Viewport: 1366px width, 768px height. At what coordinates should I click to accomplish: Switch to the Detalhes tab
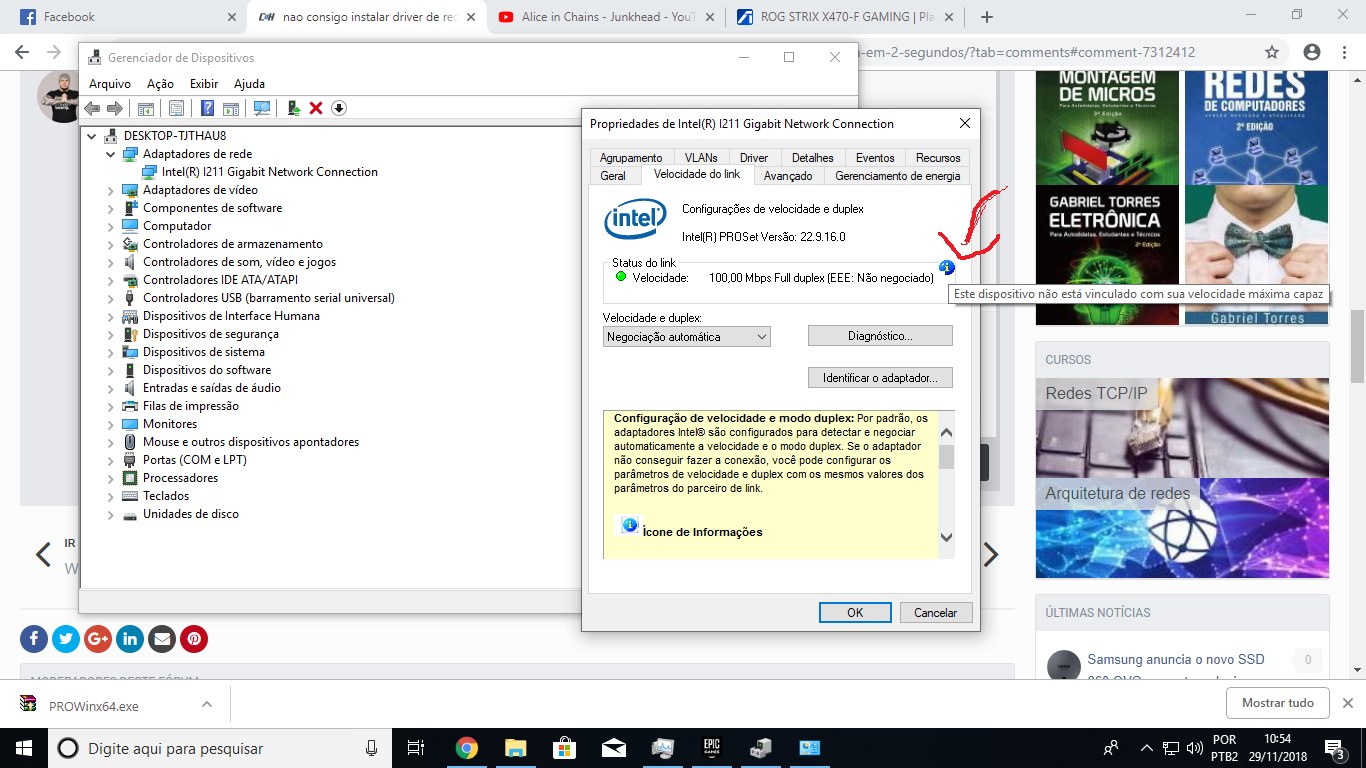pos(812,158)
